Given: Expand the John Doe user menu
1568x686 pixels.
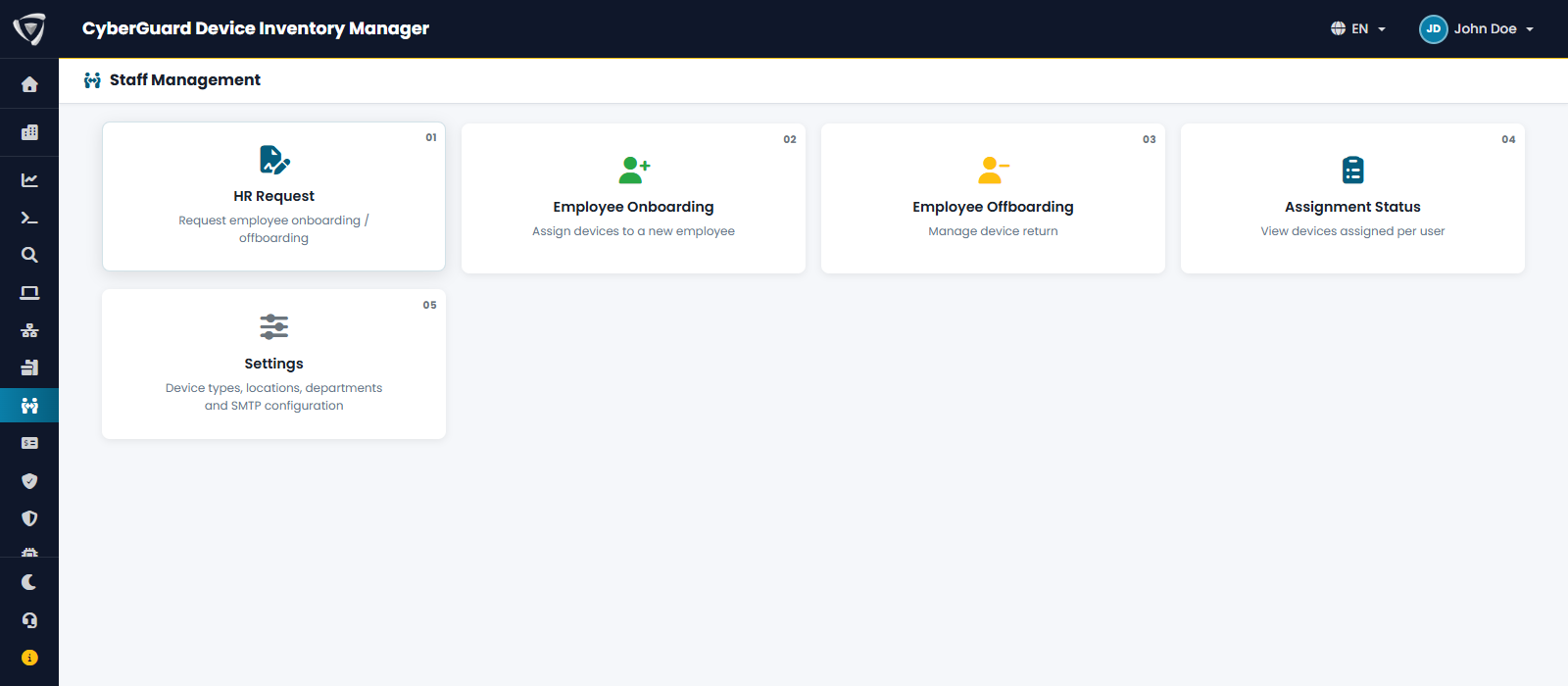Looking at the screenshot, I should (x=1477, y=28).
